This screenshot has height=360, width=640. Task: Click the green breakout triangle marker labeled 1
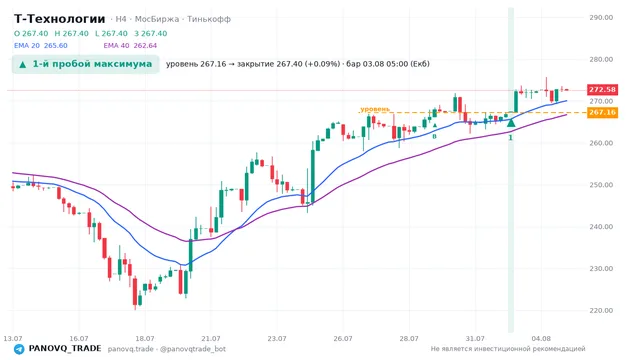tap(511, 122)
